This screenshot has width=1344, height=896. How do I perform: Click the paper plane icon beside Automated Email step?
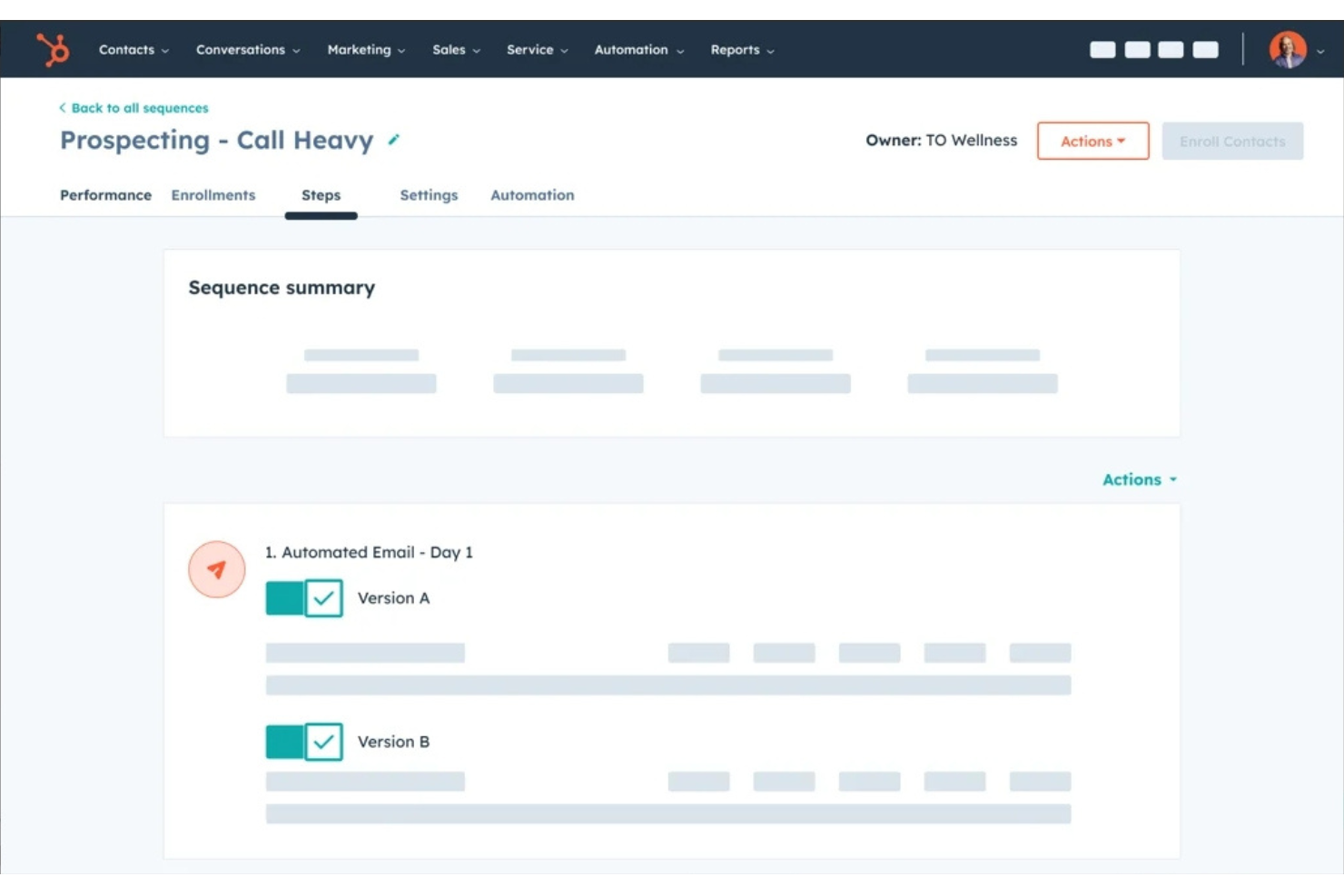216,569
